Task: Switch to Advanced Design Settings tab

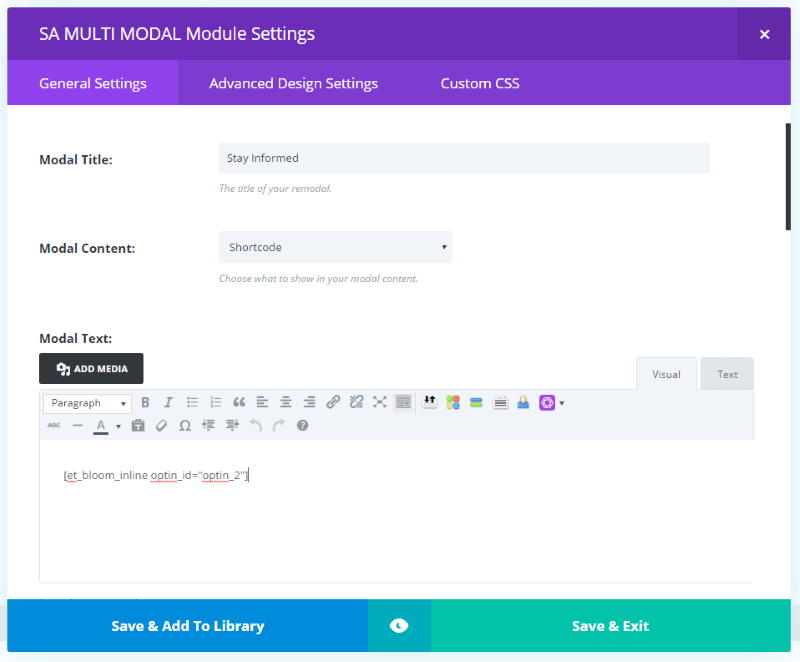Action: (293, 83)
